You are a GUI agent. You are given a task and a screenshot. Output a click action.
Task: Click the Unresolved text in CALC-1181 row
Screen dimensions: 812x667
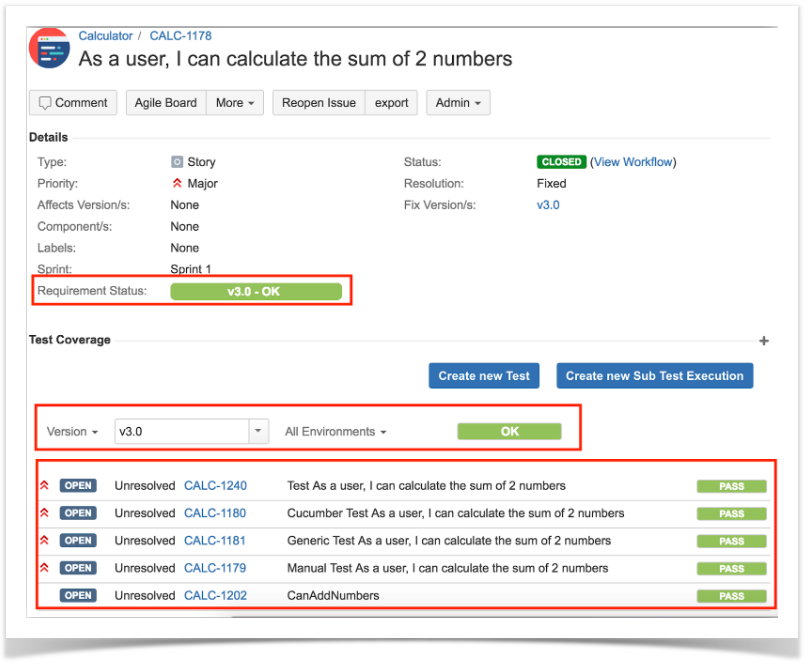[144, 541]
